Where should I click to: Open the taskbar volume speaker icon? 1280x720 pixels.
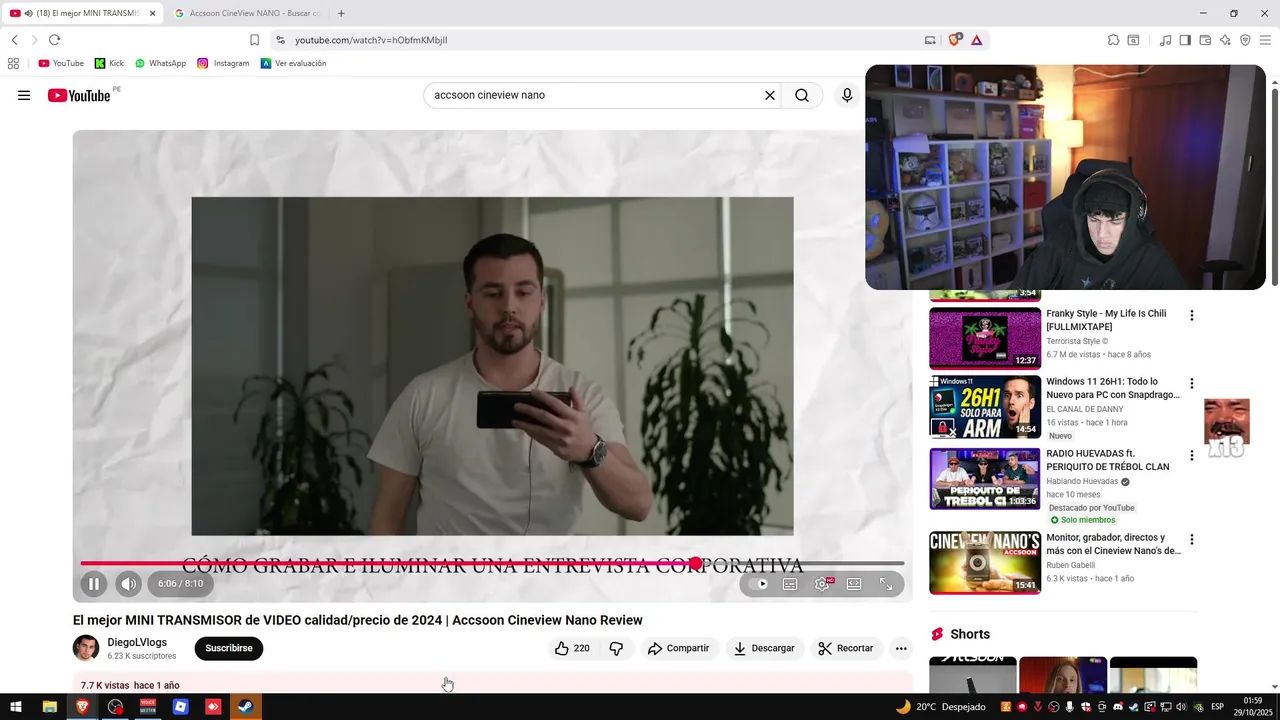[1181, 707]
